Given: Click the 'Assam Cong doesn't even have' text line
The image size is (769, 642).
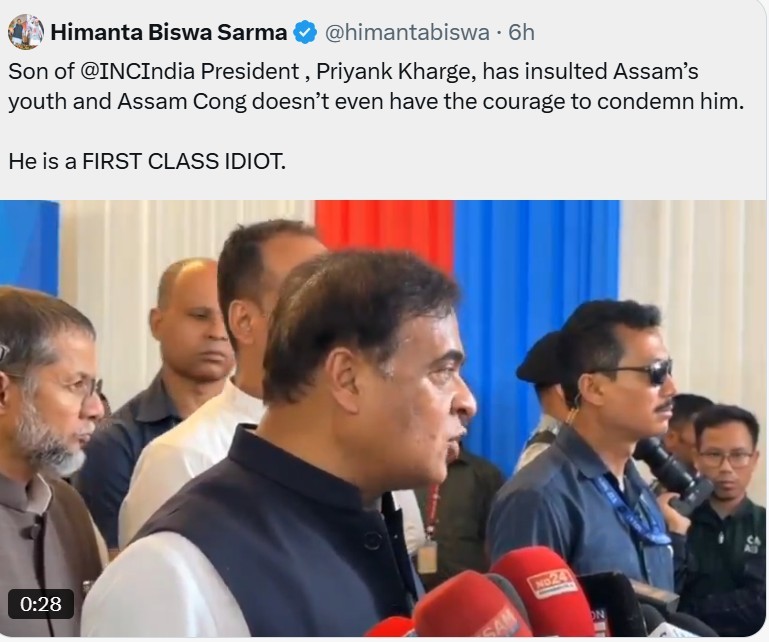Looking at the screenshot, I should tap(376, 102).
